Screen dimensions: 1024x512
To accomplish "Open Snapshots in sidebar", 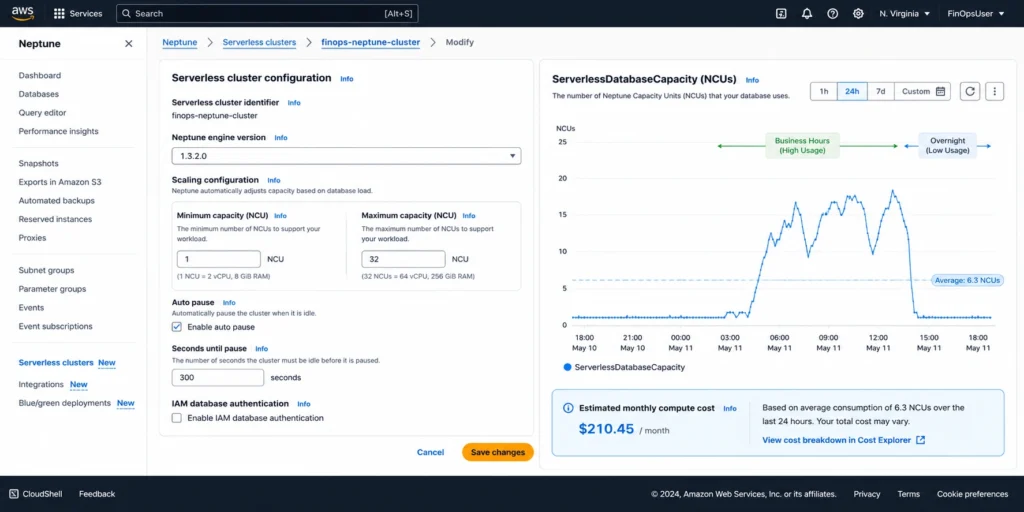I will tap(39, 163).
